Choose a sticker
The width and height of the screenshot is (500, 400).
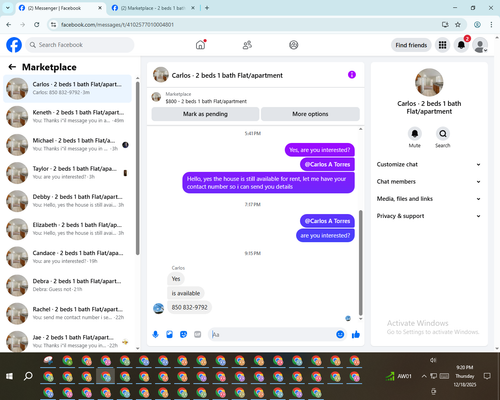click(183, 334)
